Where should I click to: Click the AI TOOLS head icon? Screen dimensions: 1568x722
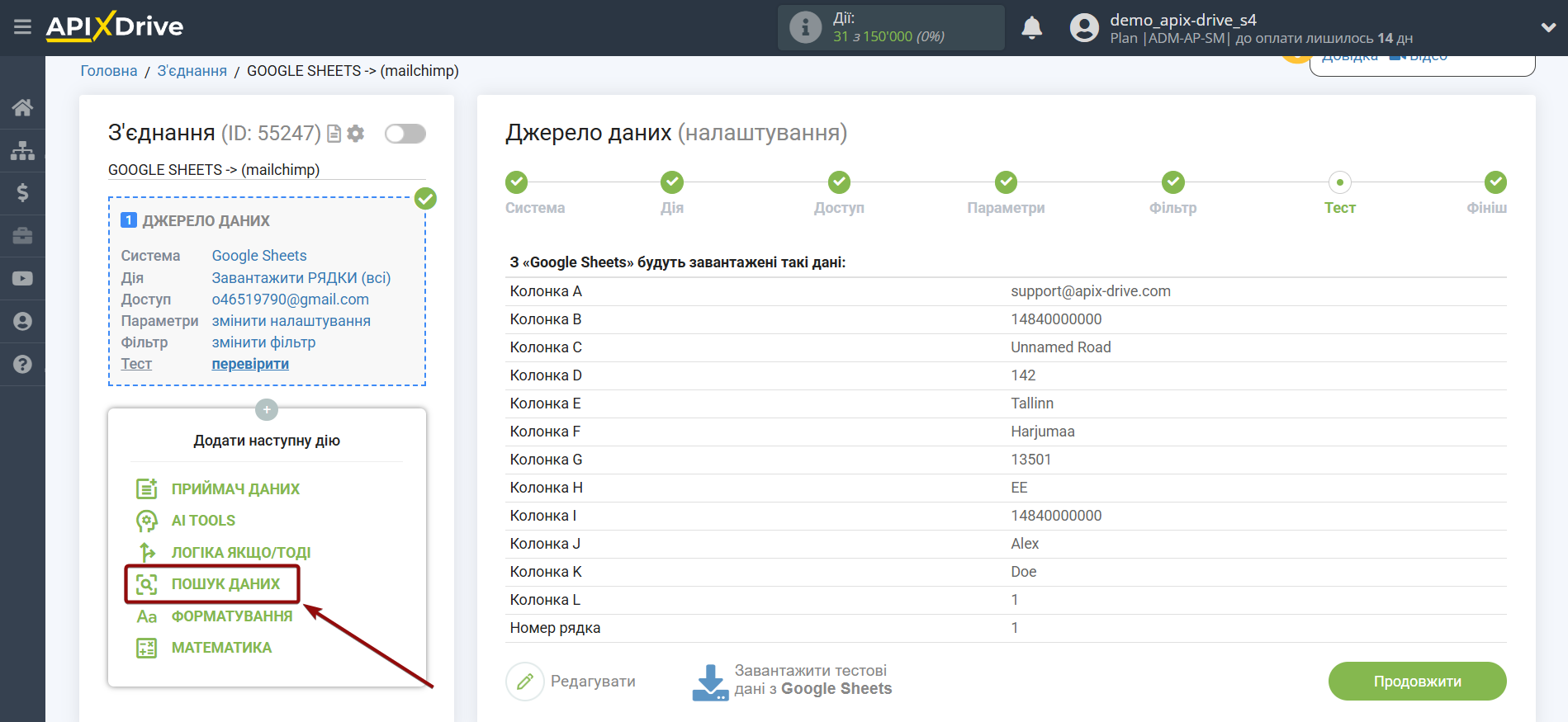pyautogui.click(x=147, y=521)
